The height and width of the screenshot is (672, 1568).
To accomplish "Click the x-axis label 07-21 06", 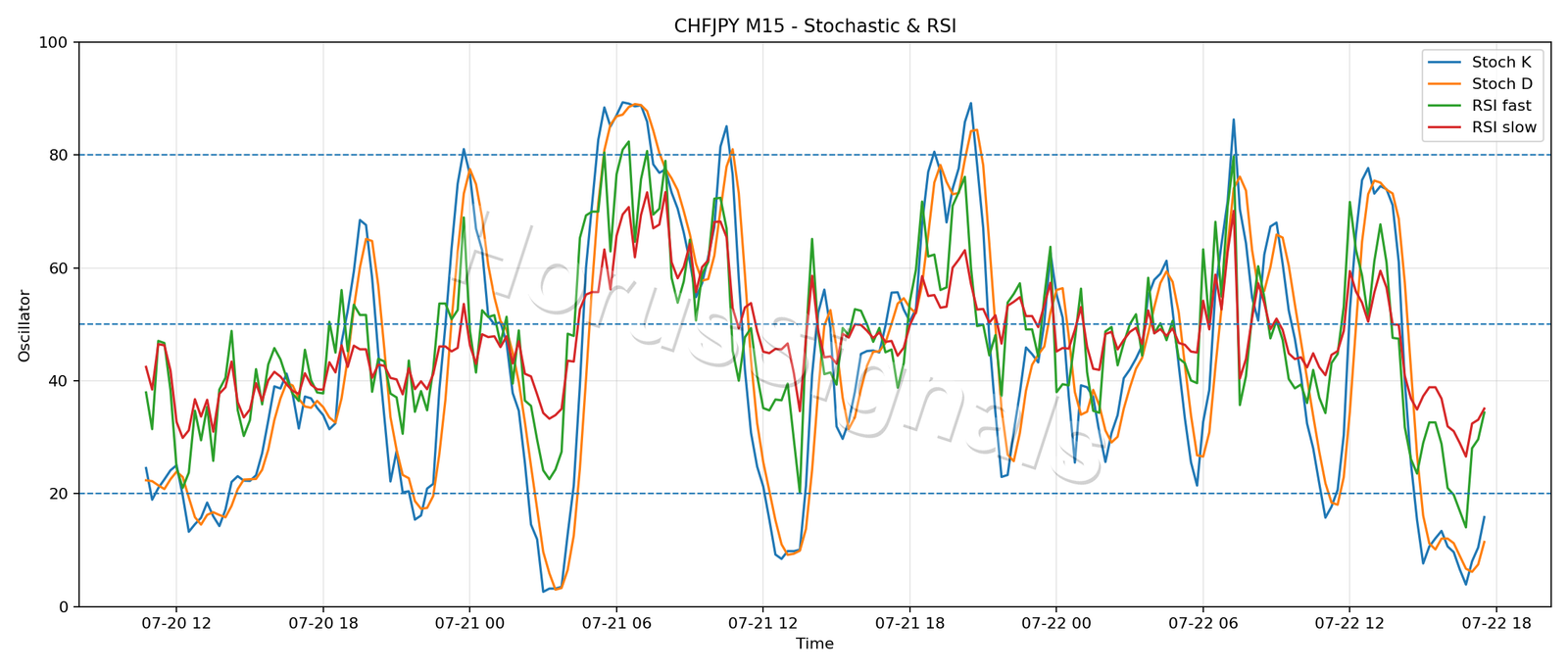I will click(x=616, y=623).
